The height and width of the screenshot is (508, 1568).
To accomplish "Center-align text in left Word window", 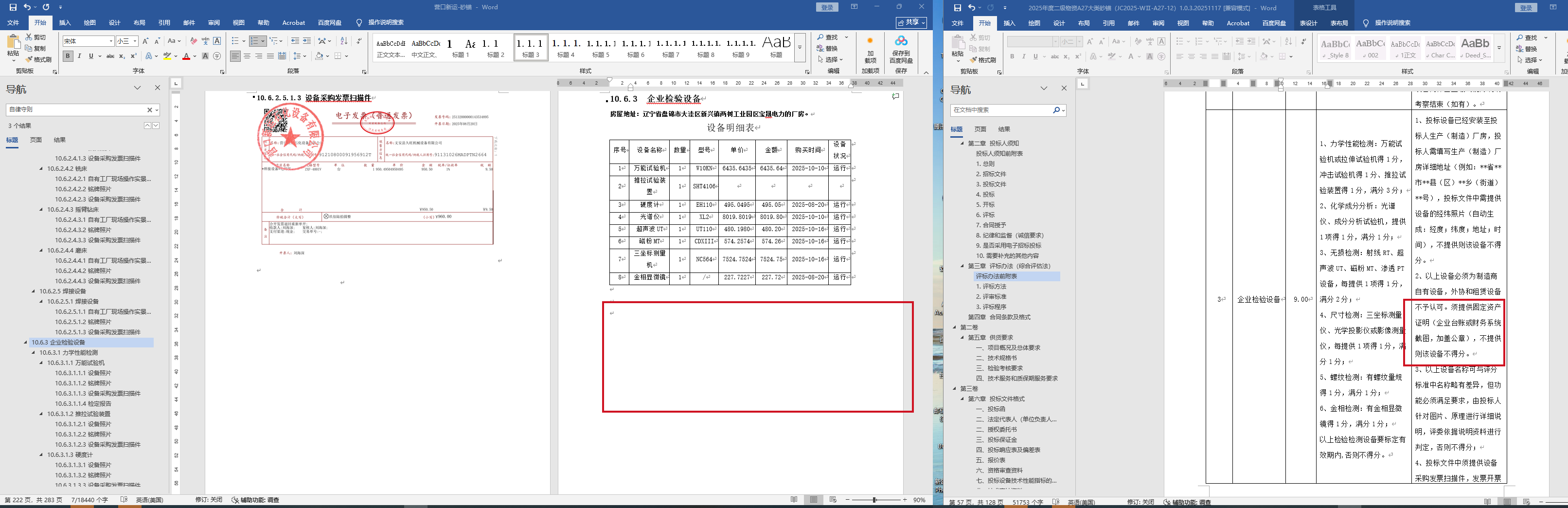I will [x=247, y=56].
